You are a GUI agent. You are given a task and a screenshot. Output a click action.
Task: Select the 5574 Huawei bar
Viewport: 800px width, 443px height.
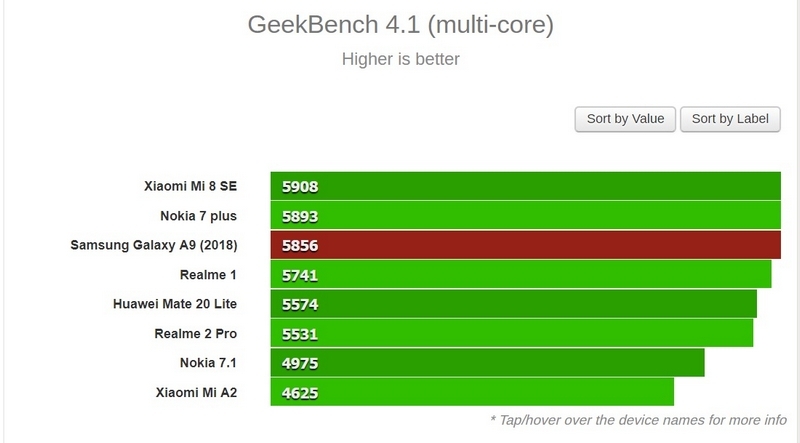click(514, 304)
